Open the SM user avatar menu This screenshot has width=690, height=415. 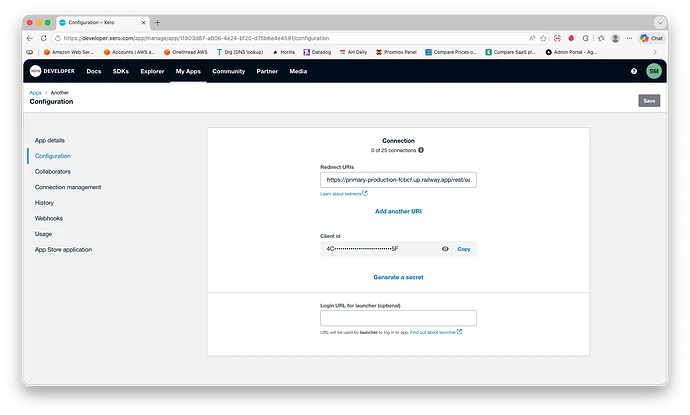tap(653, 71)
